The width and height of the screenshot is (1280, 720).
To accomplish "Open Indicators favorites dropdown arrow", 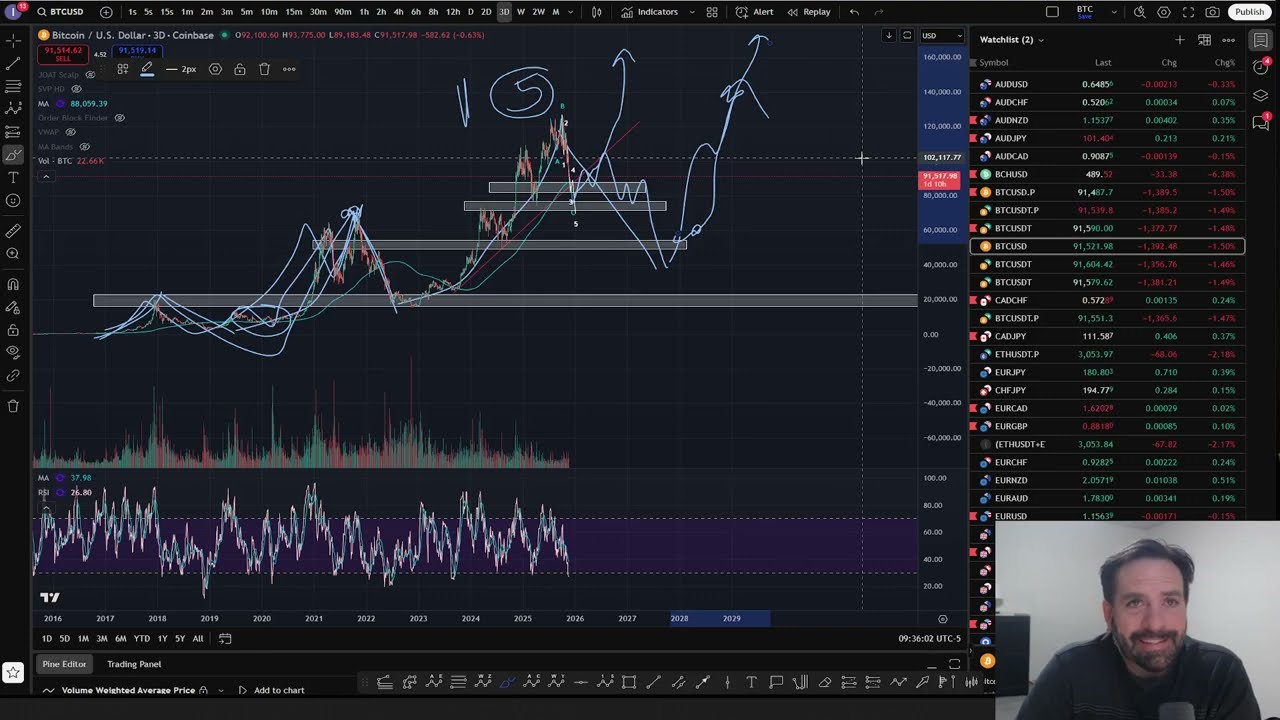I will pyautogui.click(x=690, y=12).
